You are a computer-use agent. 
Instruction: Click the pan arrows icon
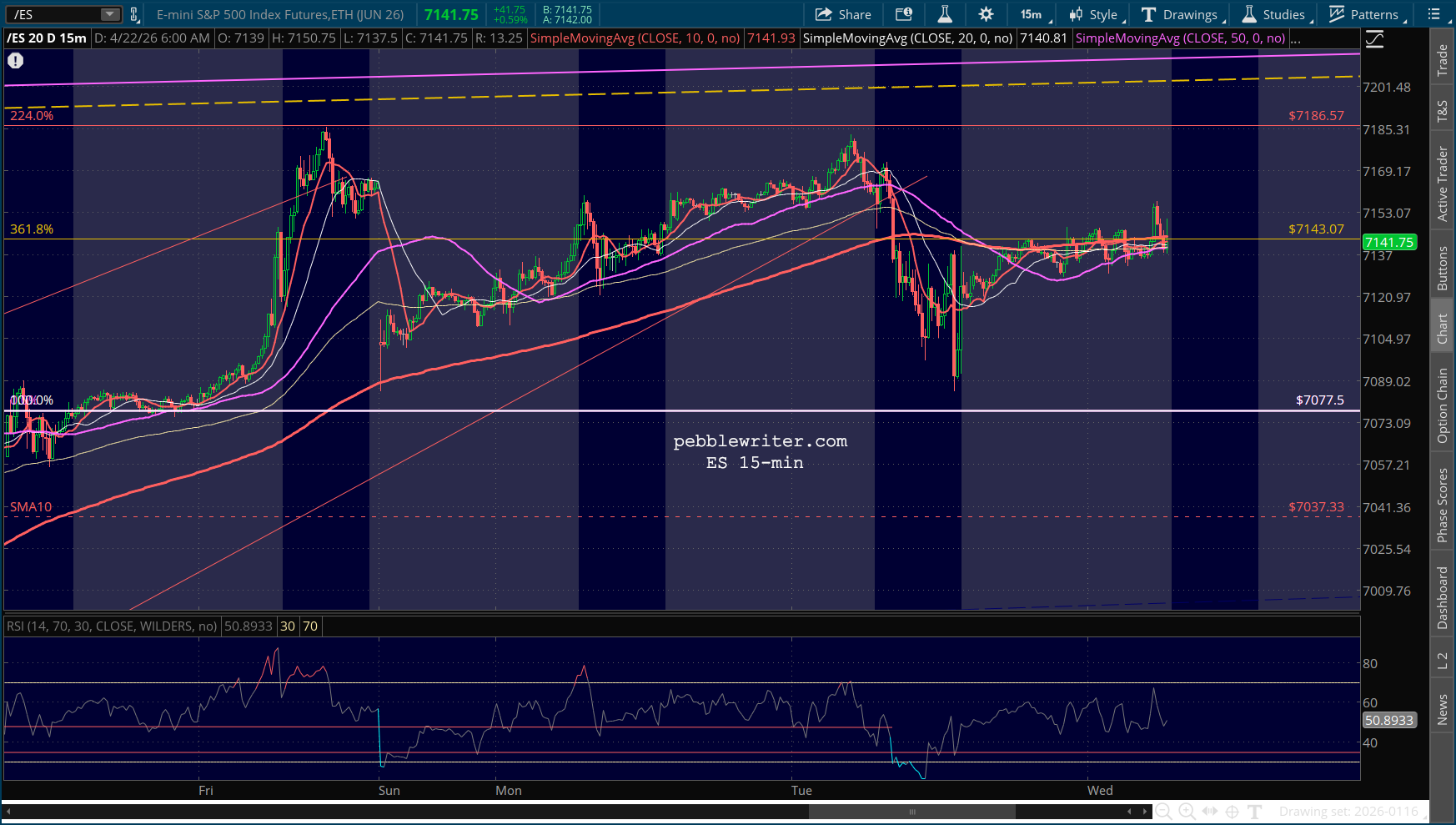click(x=1209, y=811)
